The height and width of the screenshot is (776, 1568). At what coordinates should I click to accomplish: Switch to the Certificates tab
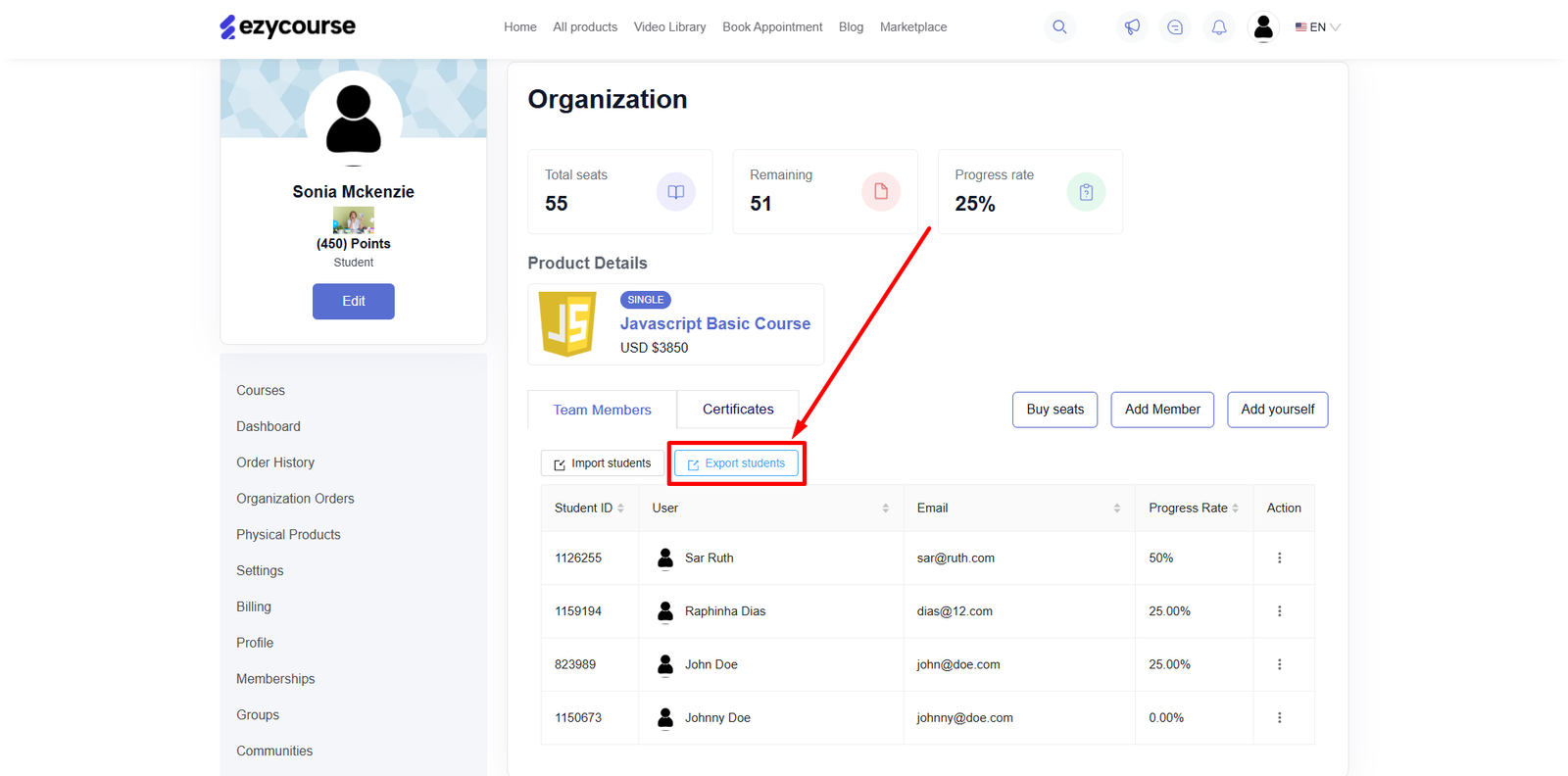coord(738,410)
